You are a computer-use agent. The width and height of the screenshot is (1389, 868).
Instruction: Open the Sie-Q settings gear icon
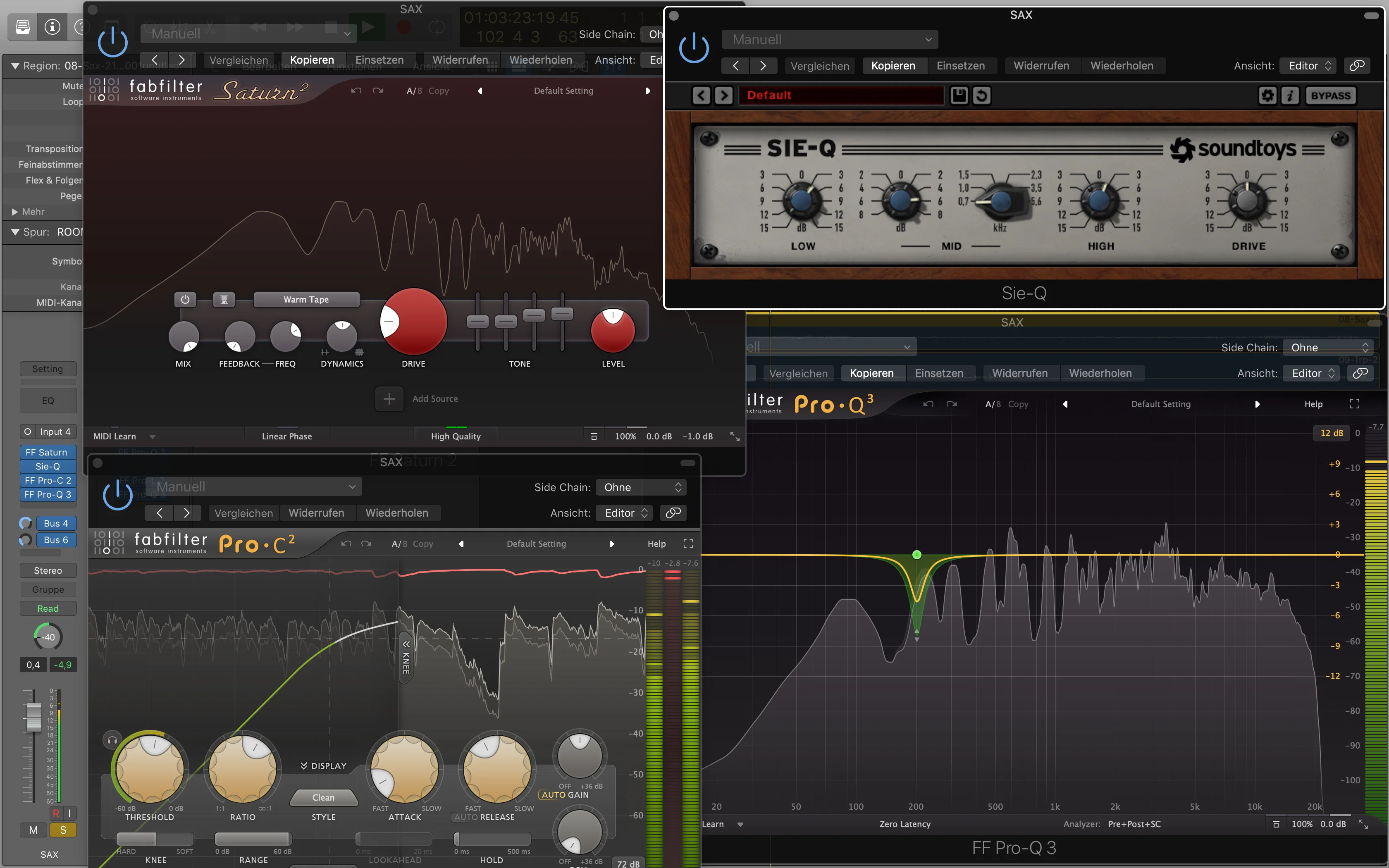pyautogui.click(x=1267, y=95)
